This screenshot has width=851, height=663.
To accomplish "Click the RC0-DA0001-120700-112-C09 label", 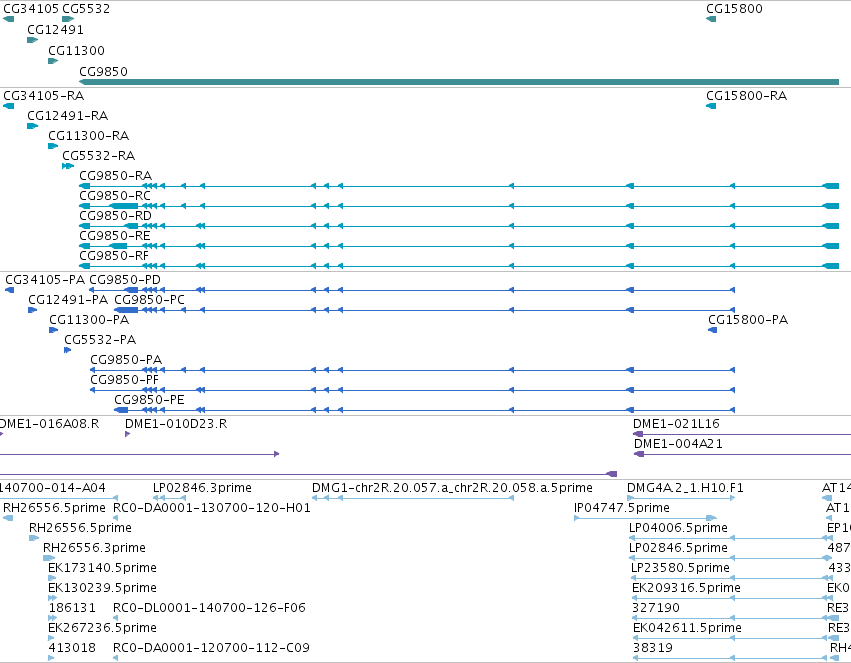I will pyautogui.click(x=212, y=648).
